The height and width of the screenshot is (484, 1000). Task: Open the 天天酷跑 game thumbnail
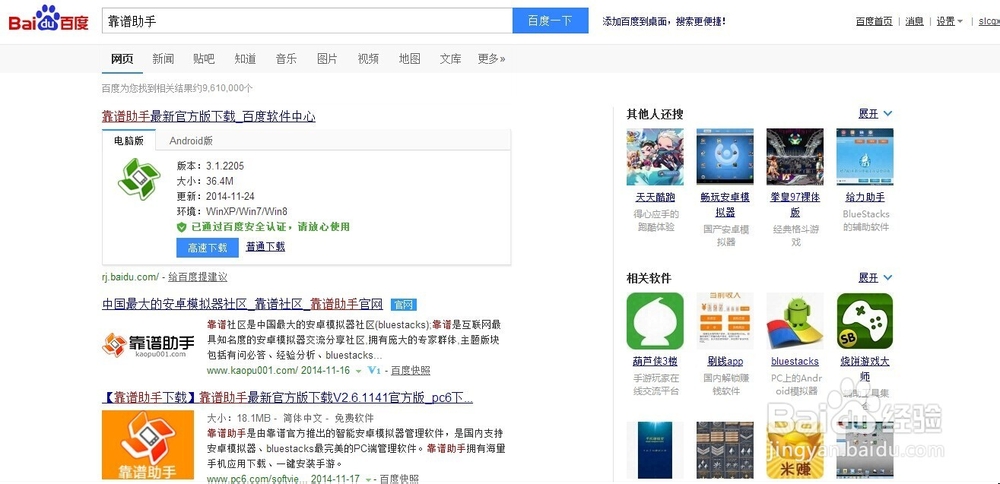click(x=655, y=157)
